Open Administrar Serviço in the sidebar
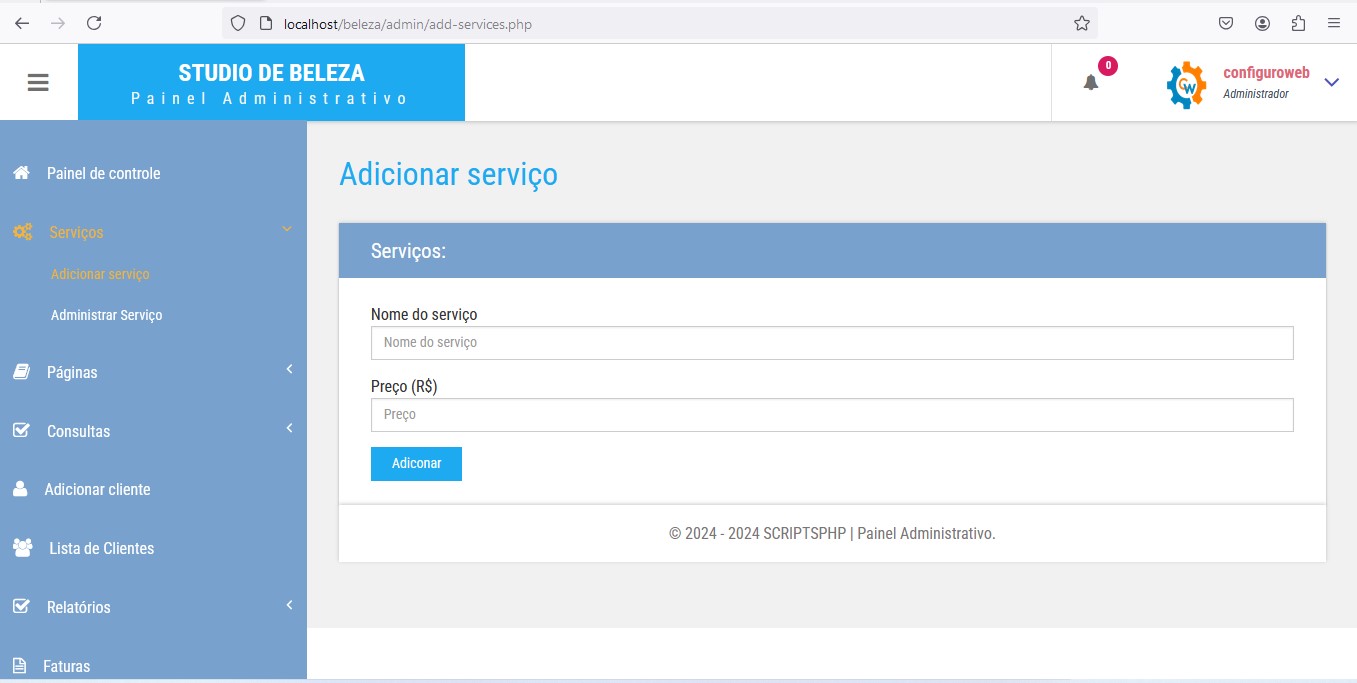The width and height of the screenshot is (1357, 683). (x=106, y=315)
